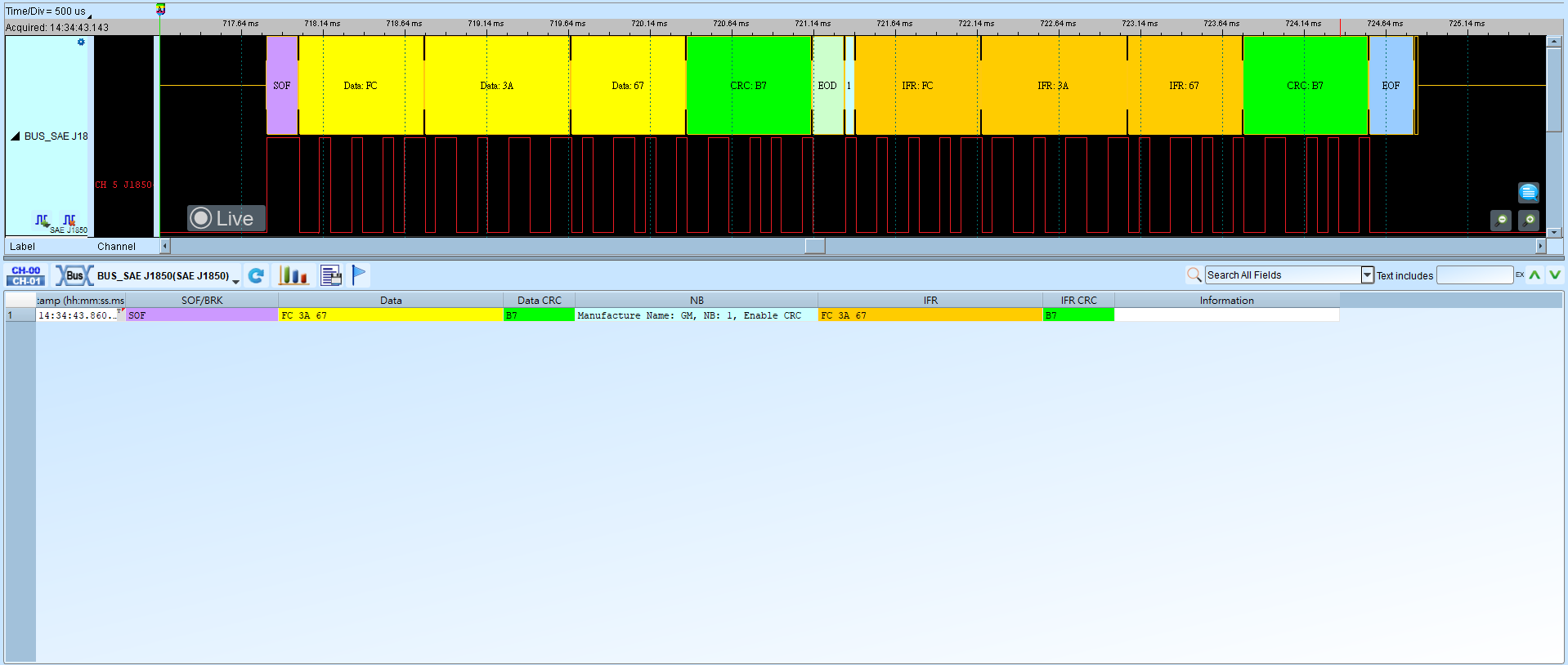Collapse the BUS_SAE J18 bus tree
The image size is (1568, 665).
15,136
